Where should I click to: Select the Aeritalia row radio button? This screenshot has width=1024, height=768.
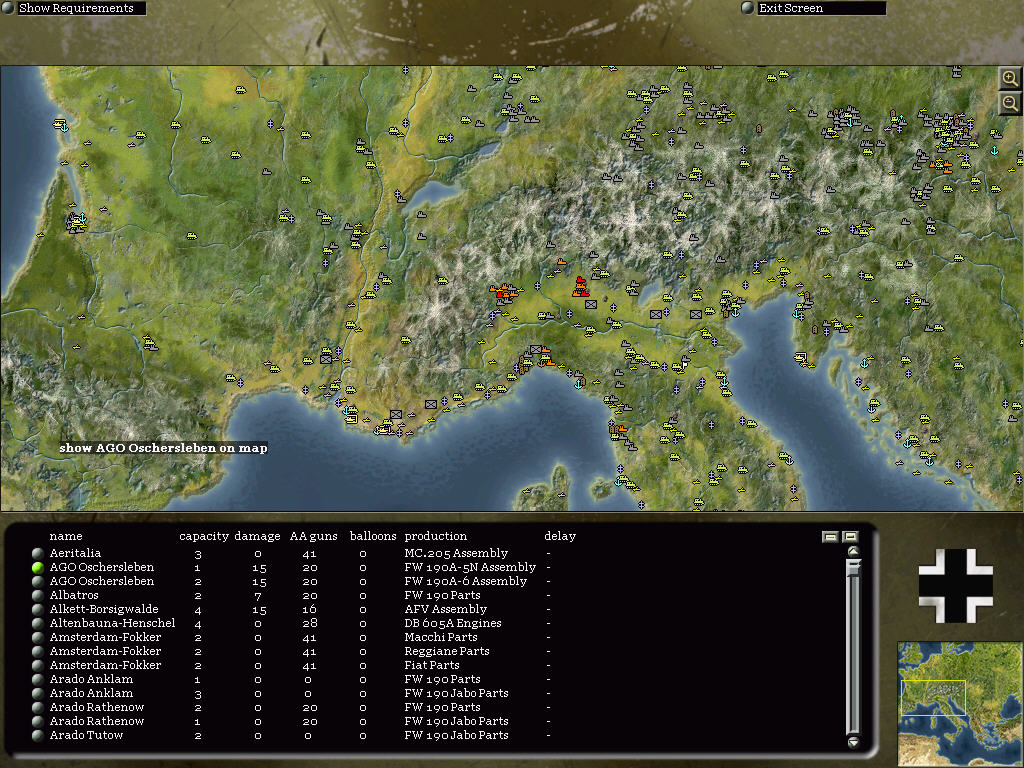[x=38, y=553]
